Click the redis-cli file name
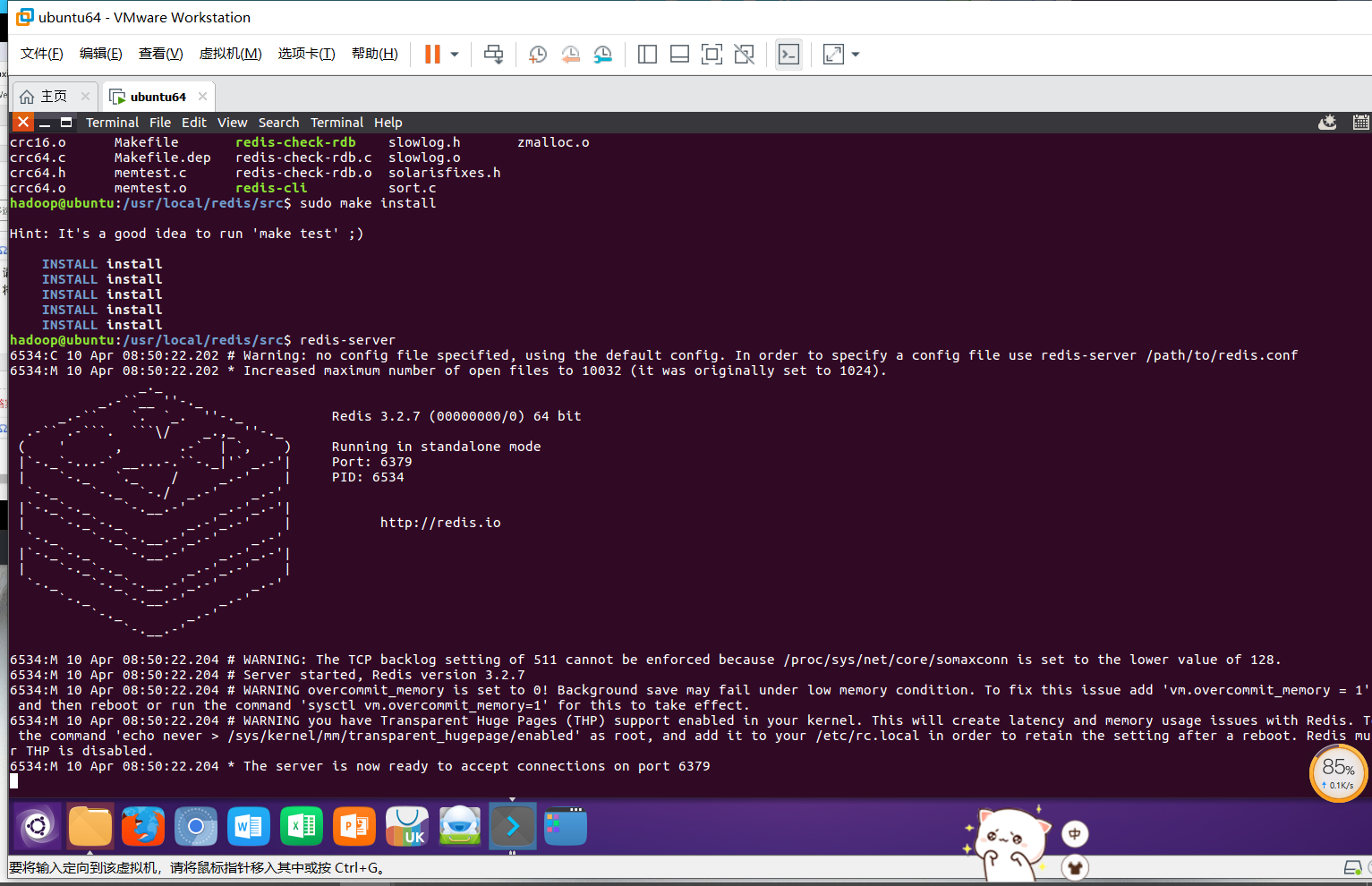This screenshot has height=886, width=1372. 271,188
